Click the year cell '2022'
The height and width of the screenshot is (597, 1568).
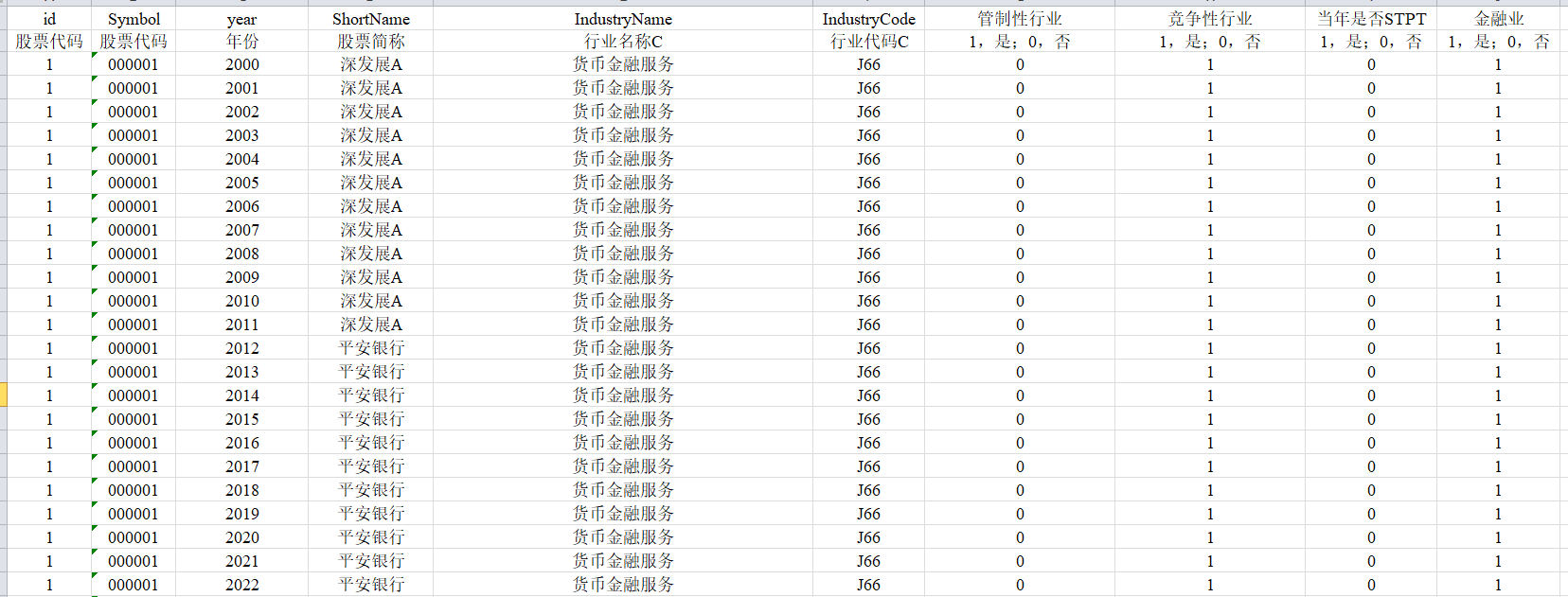[241, 585]
